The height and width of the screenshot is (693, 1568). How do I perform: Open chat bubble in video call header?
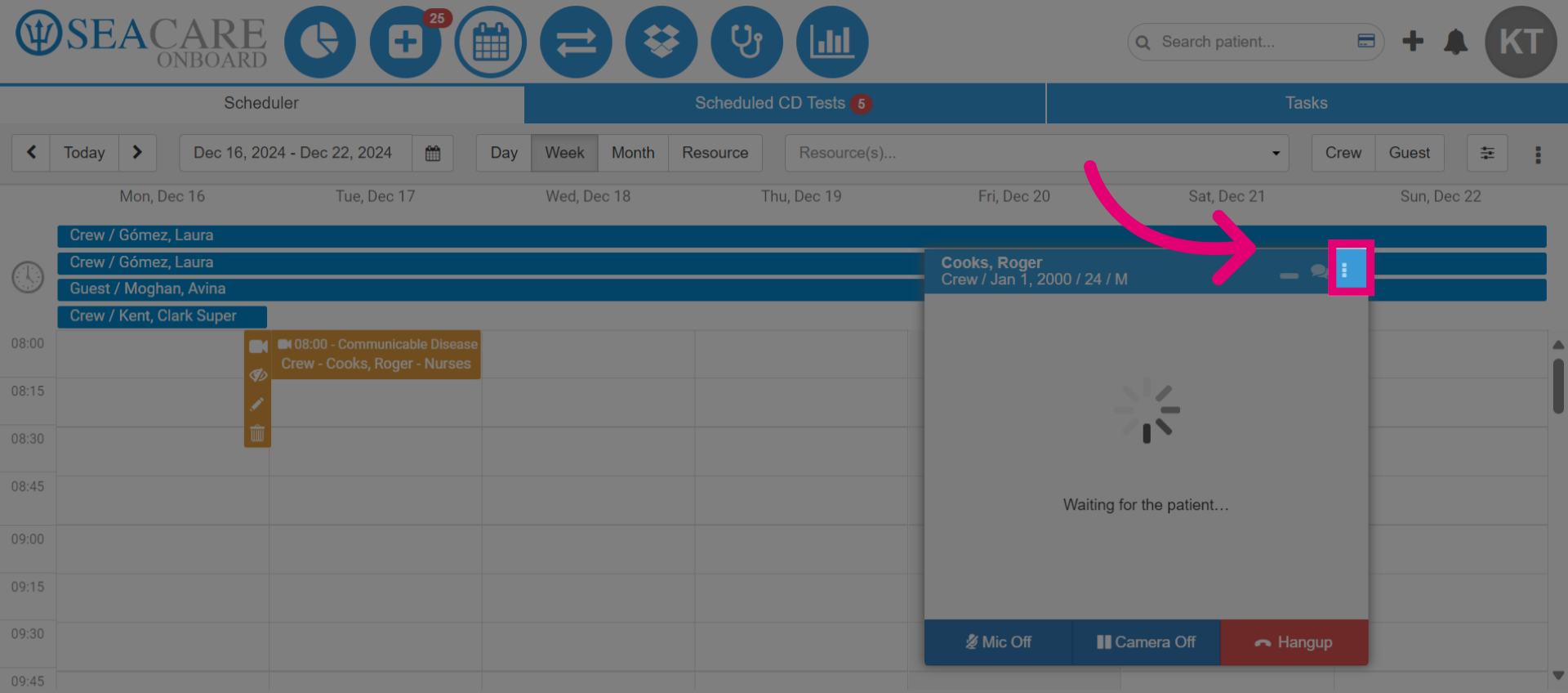[x=1318, y=270]
